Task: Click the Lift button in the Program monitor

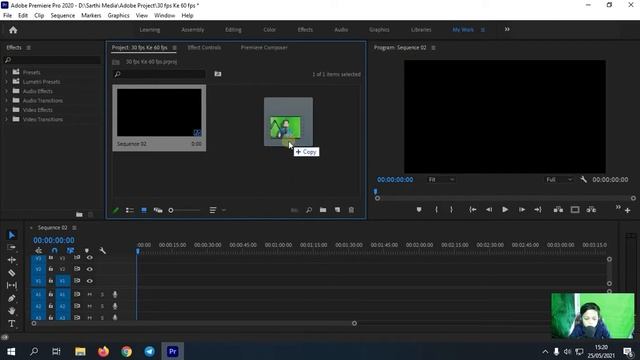Action: coord(558,209)
